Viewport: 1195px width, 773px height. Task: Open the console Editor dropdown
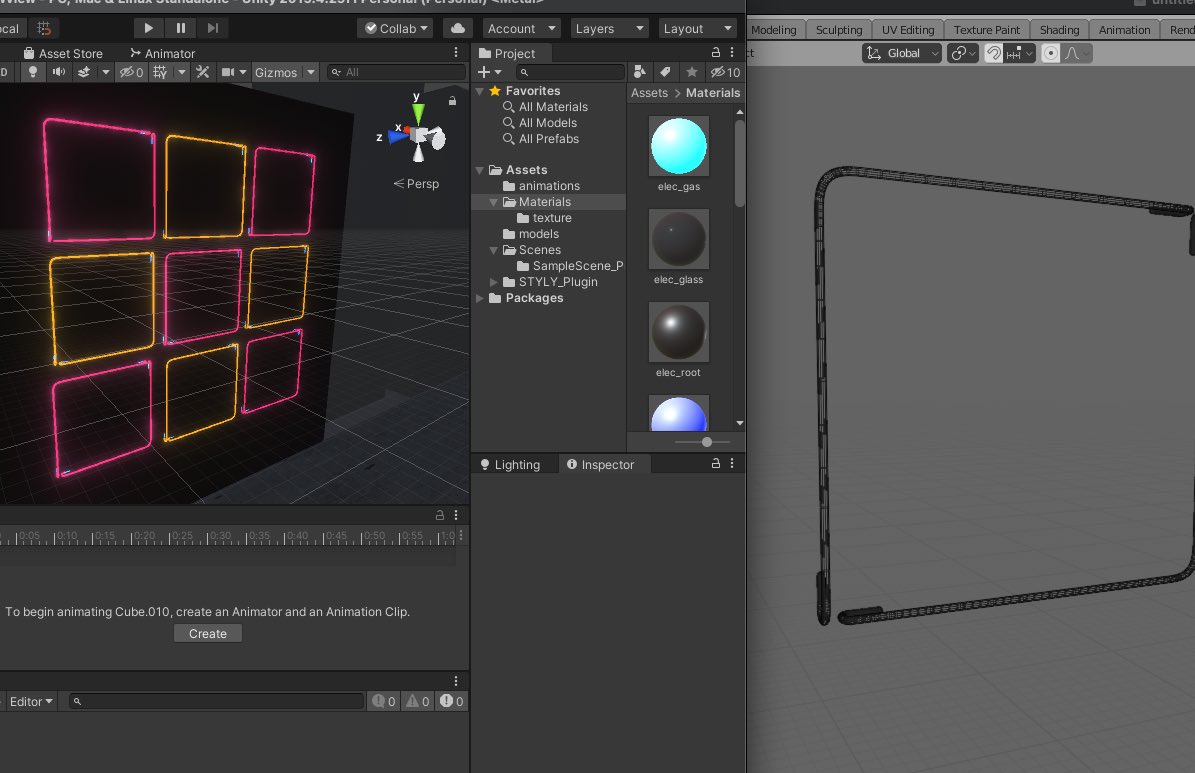point(30,701)
